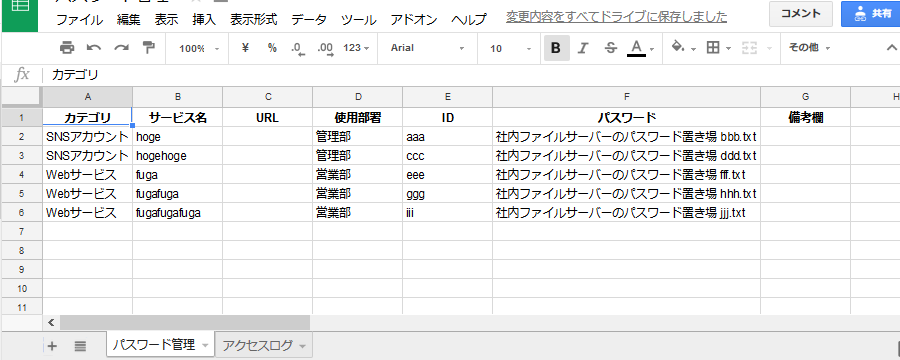Screen dimensions: 900x360
Task: Open the 123 number format dropdown
Action: click(x=356, y=48)
